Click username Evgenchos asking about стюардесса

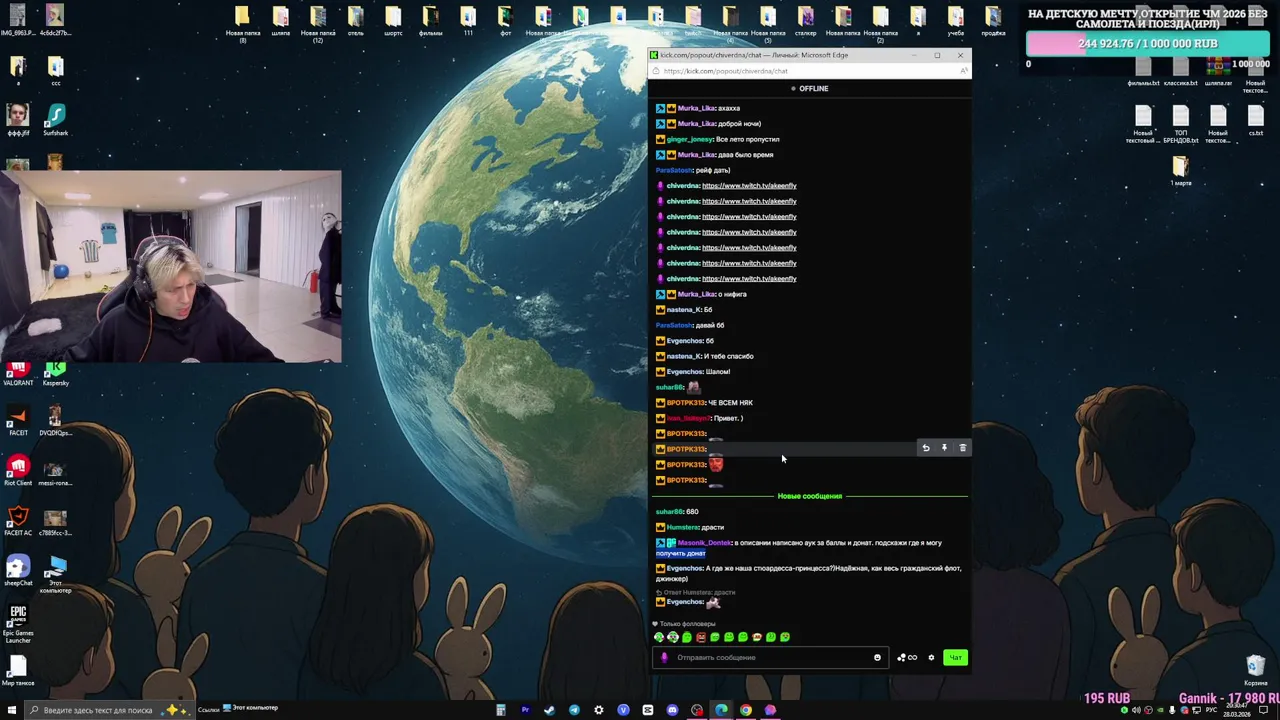click(685, 568)
